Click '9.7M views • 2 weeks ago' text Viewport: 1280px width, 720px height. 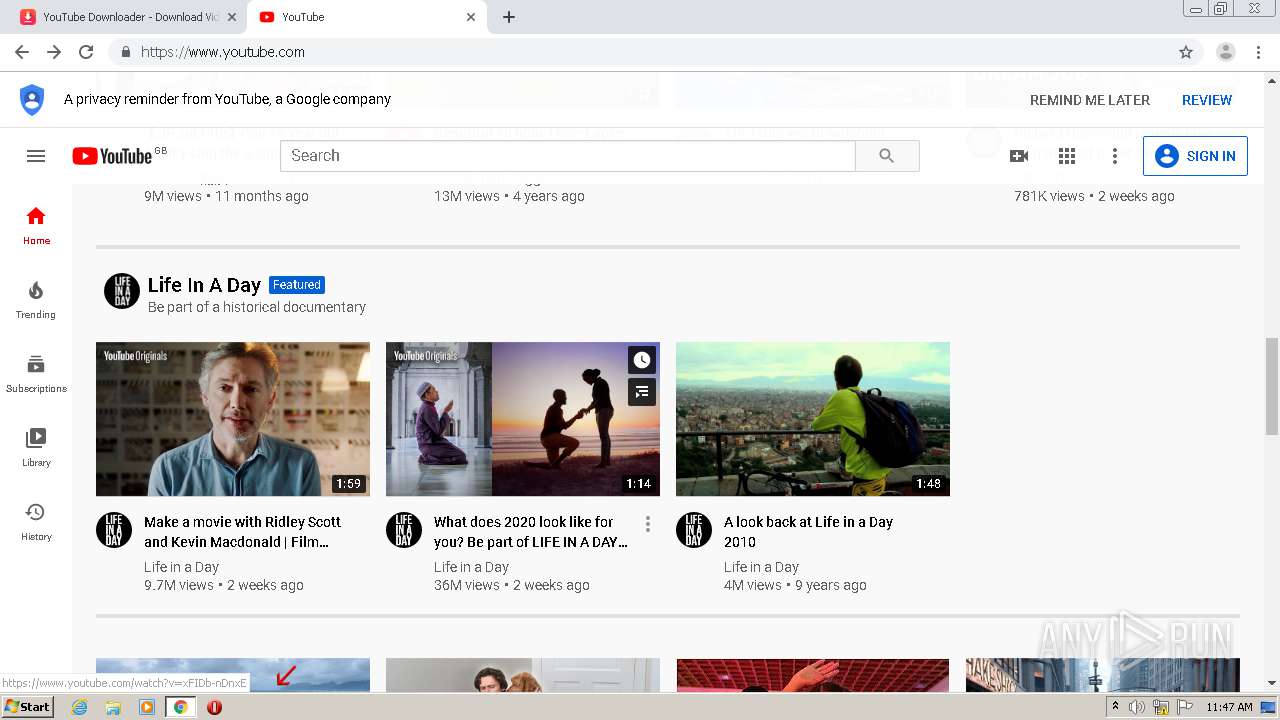224,585
